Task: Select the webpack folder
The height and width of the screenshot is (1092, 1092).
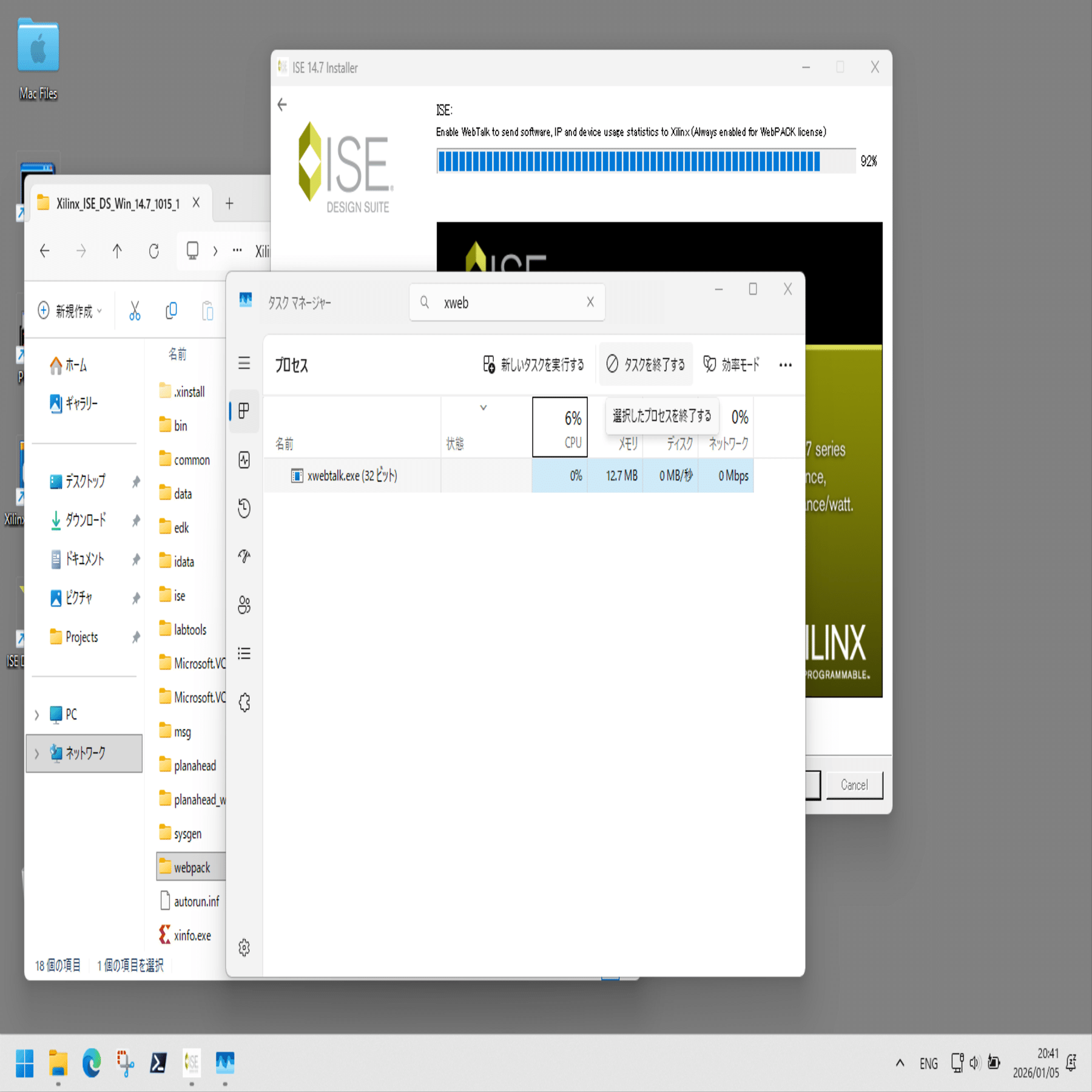Action: pos(191,868)
